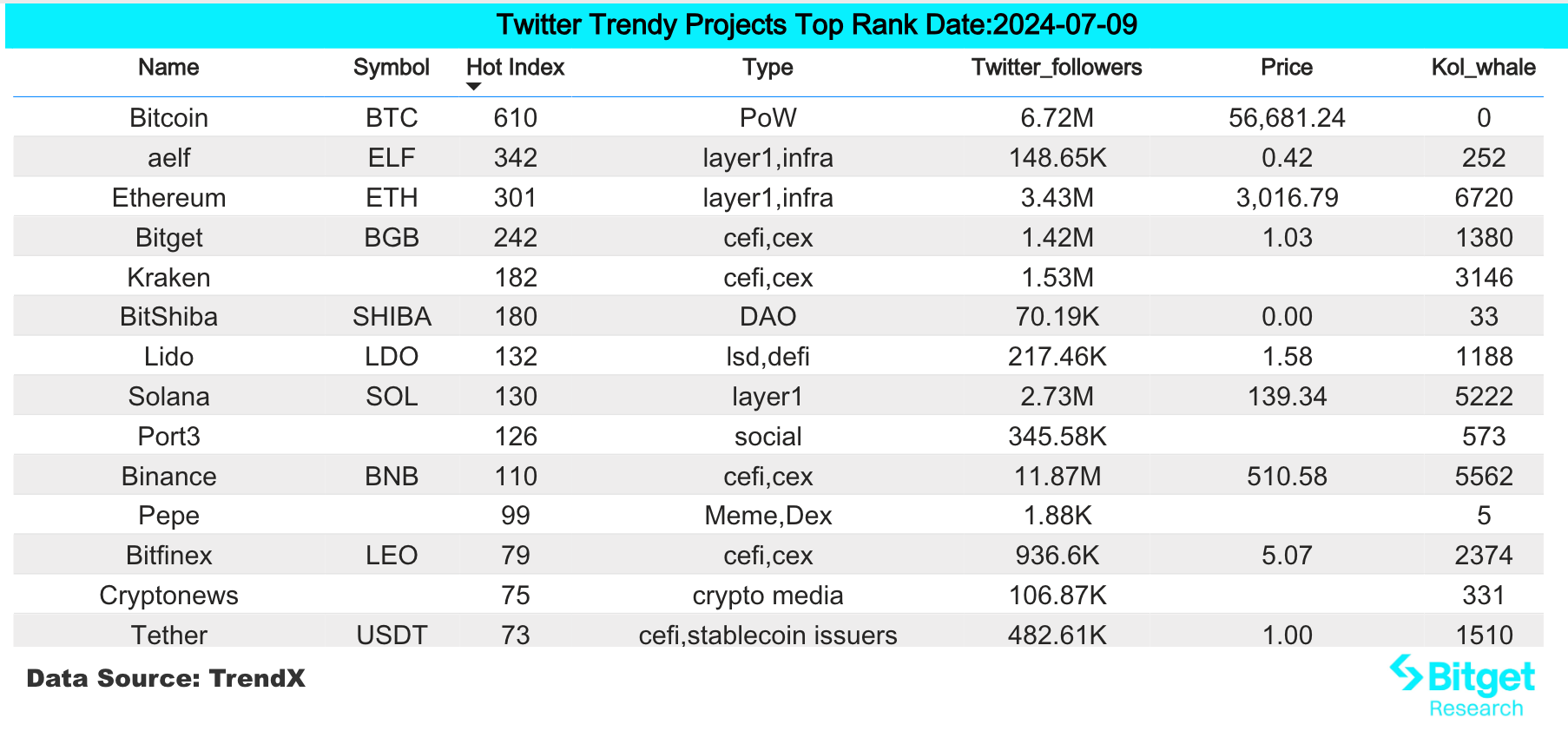Click the Hot Index column header
Viewport: 1568px width, 731px height.
click(x=515, y=68)
